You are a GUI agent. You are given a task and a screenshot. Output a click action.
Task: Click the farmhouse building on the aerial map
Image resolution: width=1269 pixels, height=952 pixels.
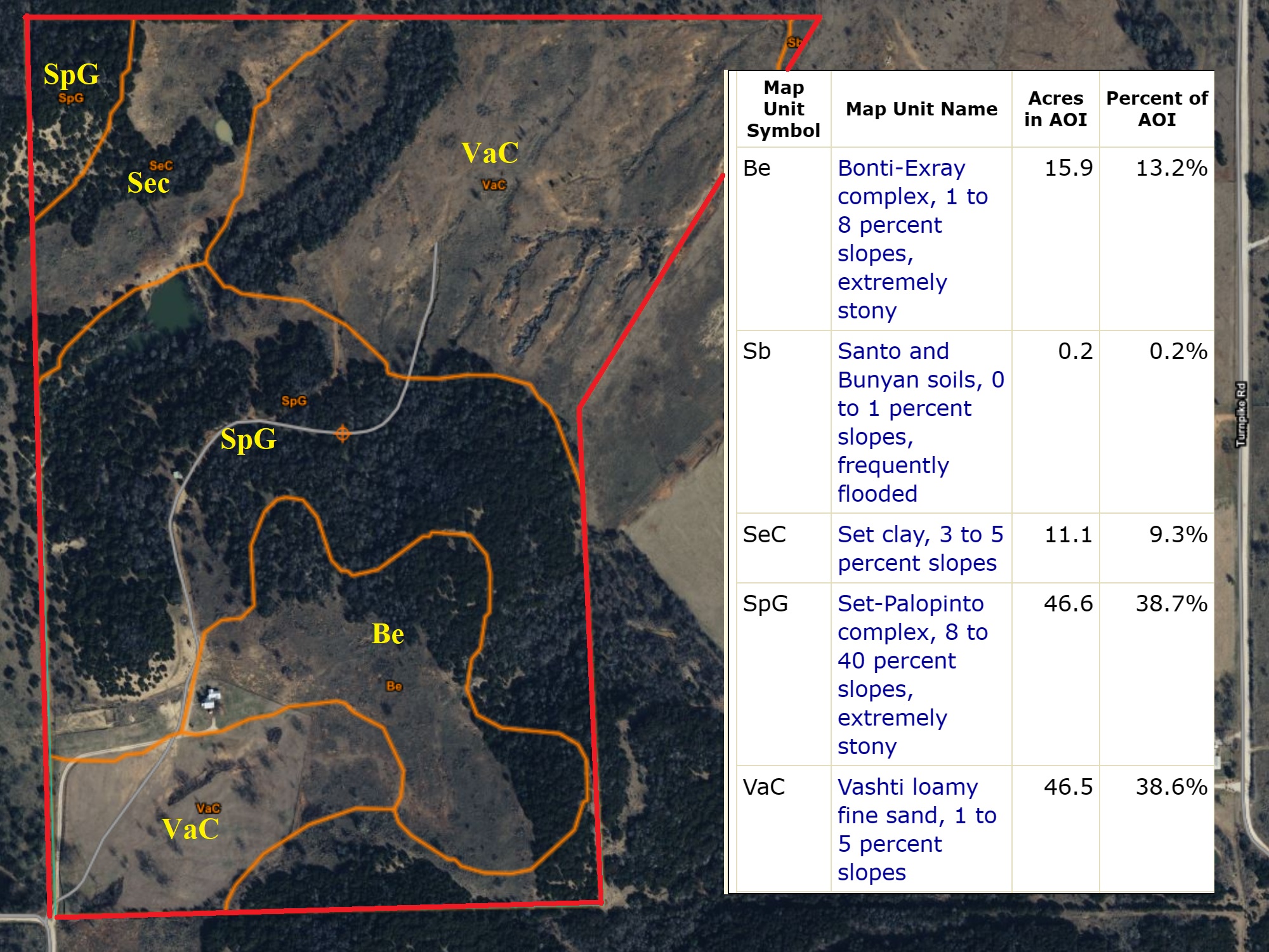click(211, 699)
